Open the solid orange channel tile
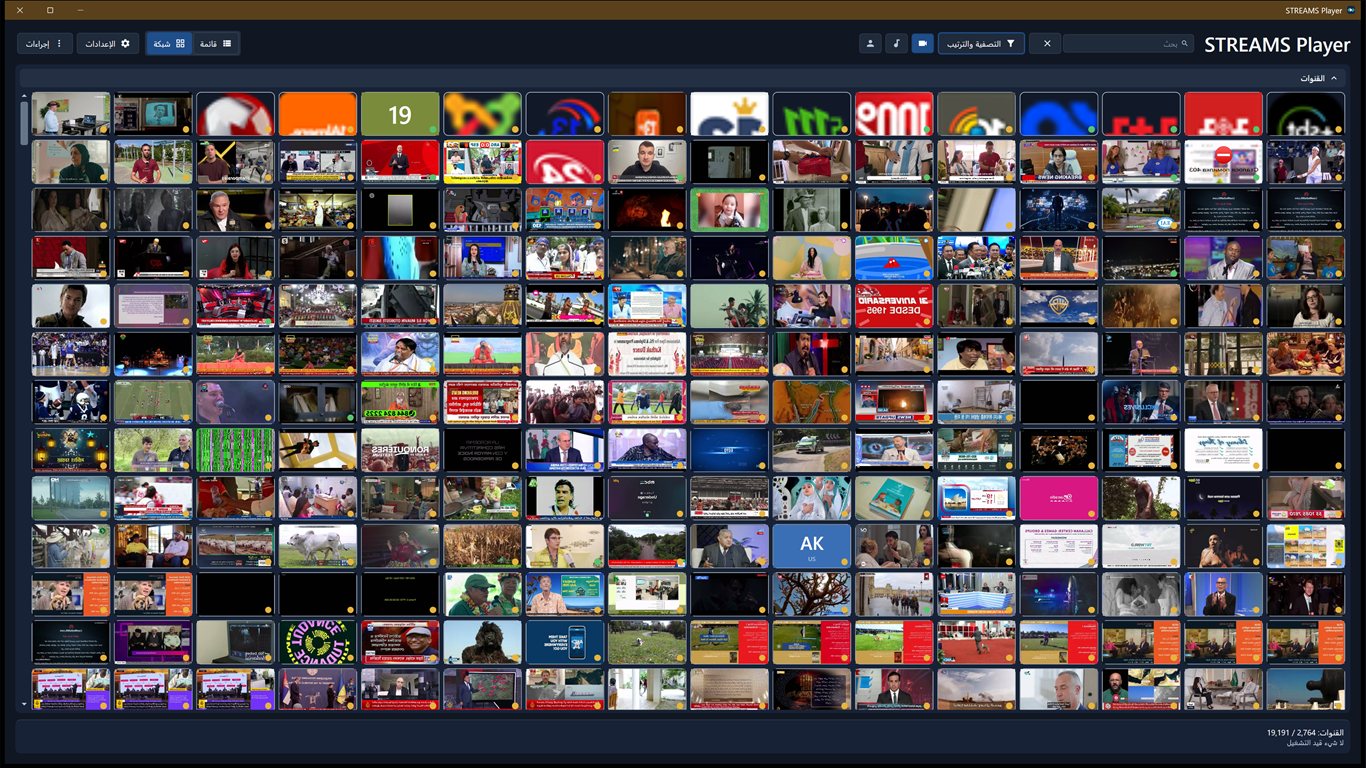1366x768 pixels. coord(317,114)
